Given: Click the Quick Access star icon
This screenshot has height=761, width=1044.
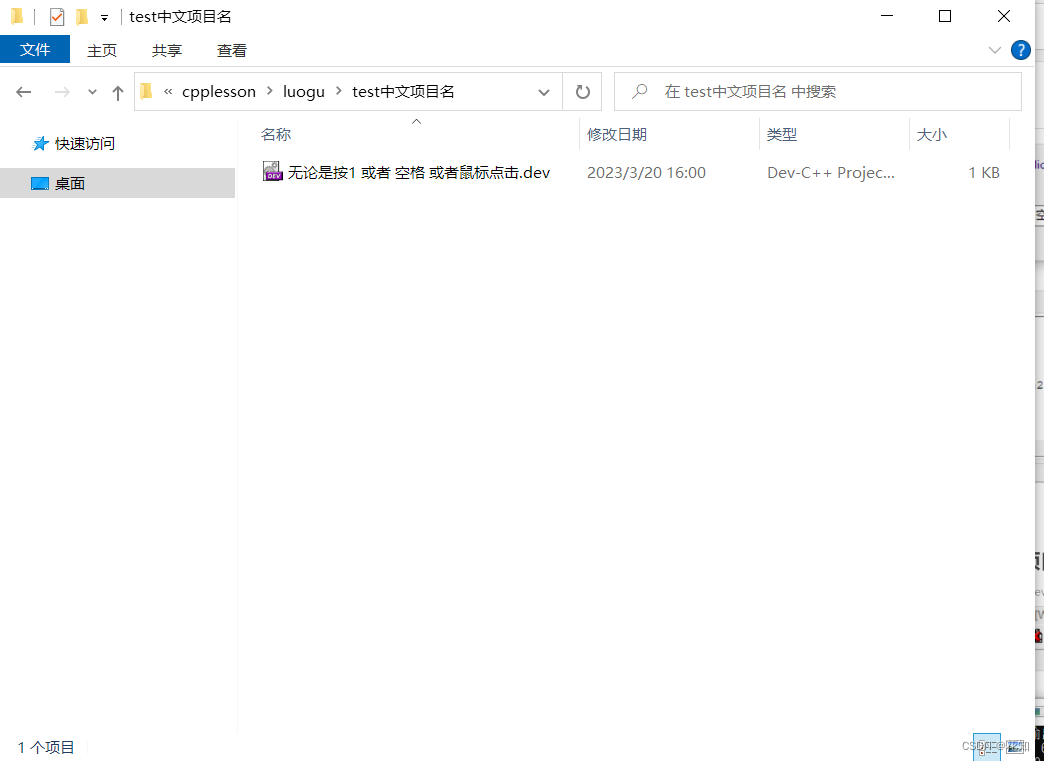Looking at the screenshot, I should [41, 143].
